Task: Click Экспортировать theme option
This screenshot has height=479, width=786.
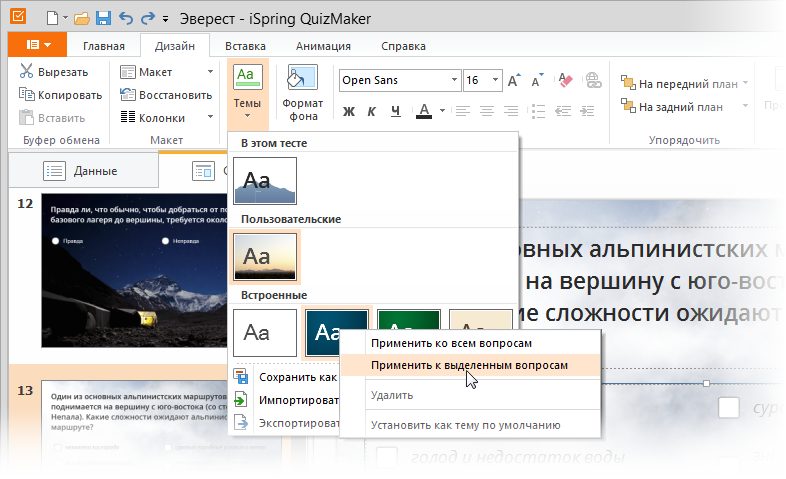Action: point(286,423)
